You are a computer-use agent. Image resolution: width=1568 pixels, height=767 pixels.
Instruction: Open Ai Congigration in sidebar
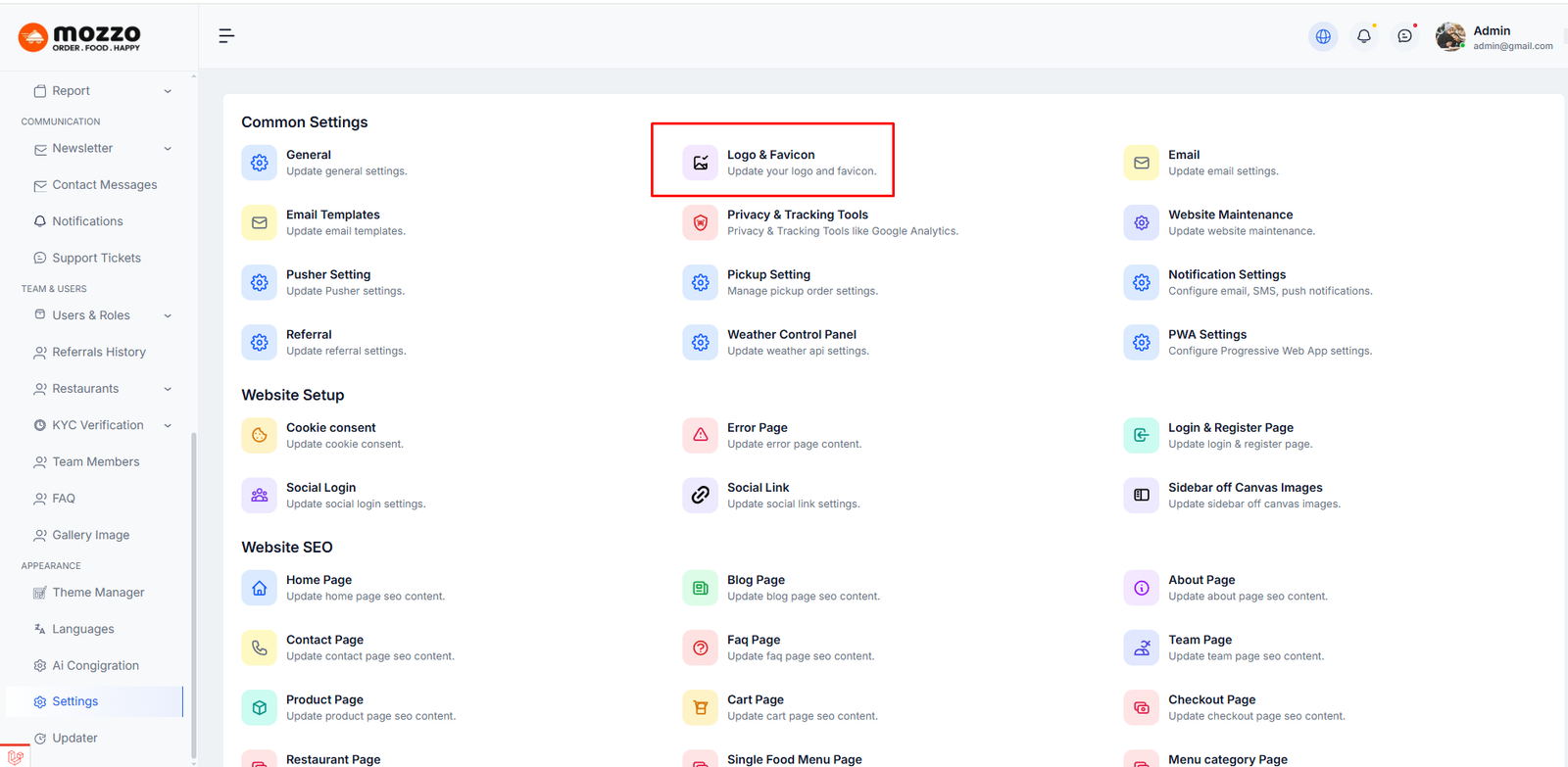tap(86, 665)
